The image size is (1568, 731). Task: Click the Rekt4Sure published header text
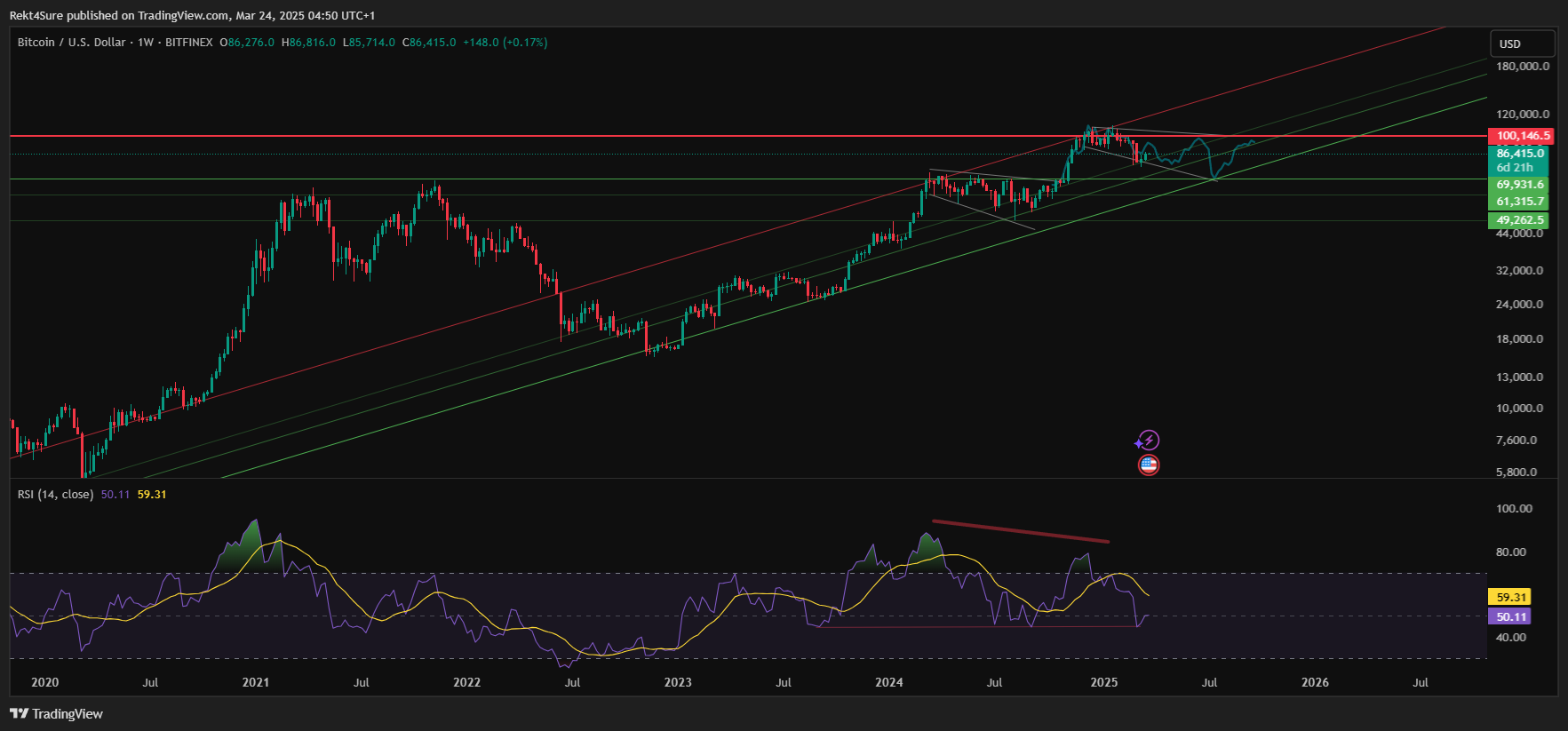[192, 15]
